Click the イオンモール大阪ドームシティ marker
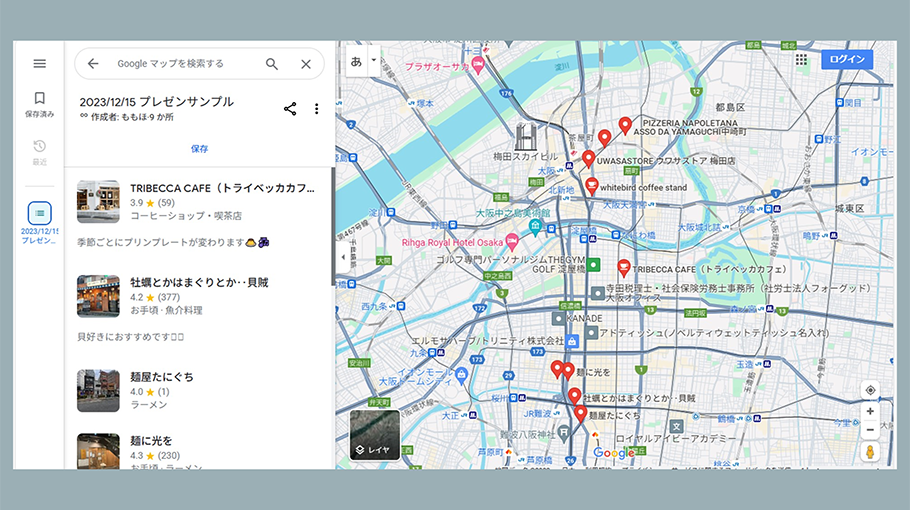Screen dimensions: 910x510 (461, 374)
